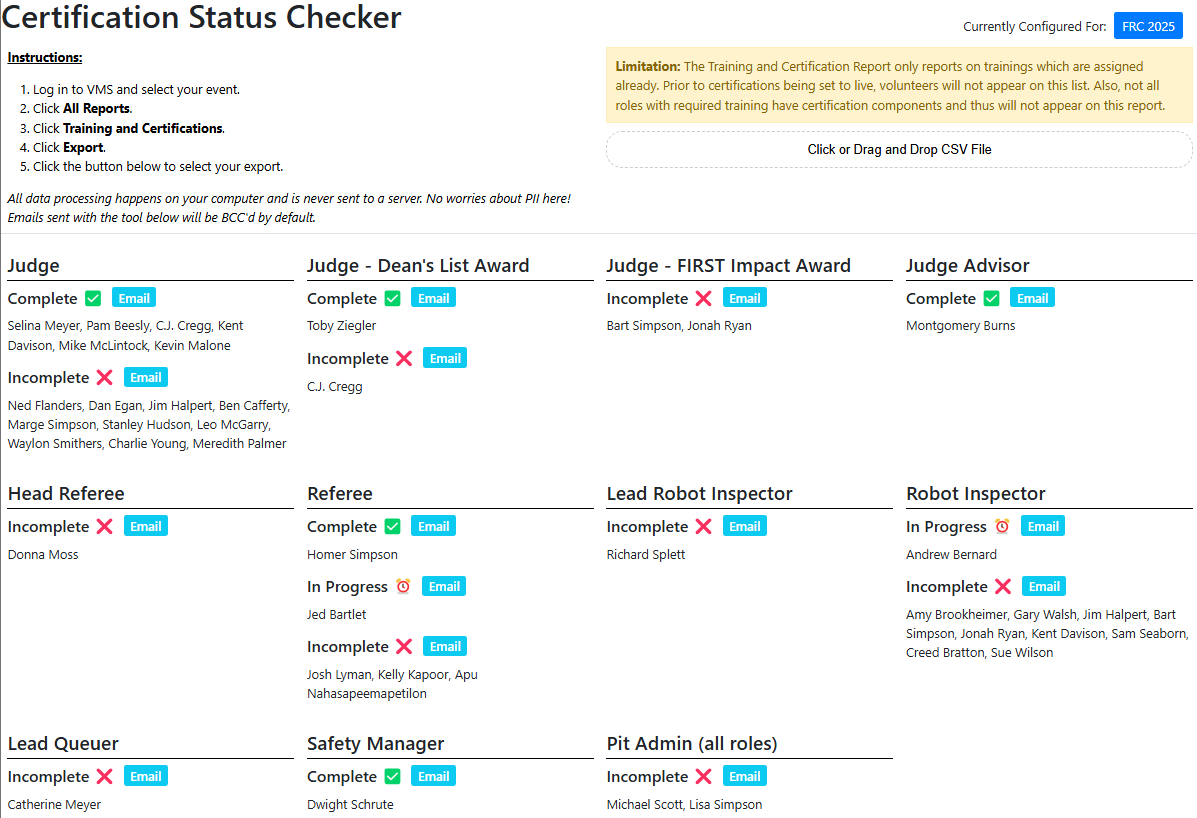
Task: Click the name Andrew Bernard
Action: [x=951, y=555]
